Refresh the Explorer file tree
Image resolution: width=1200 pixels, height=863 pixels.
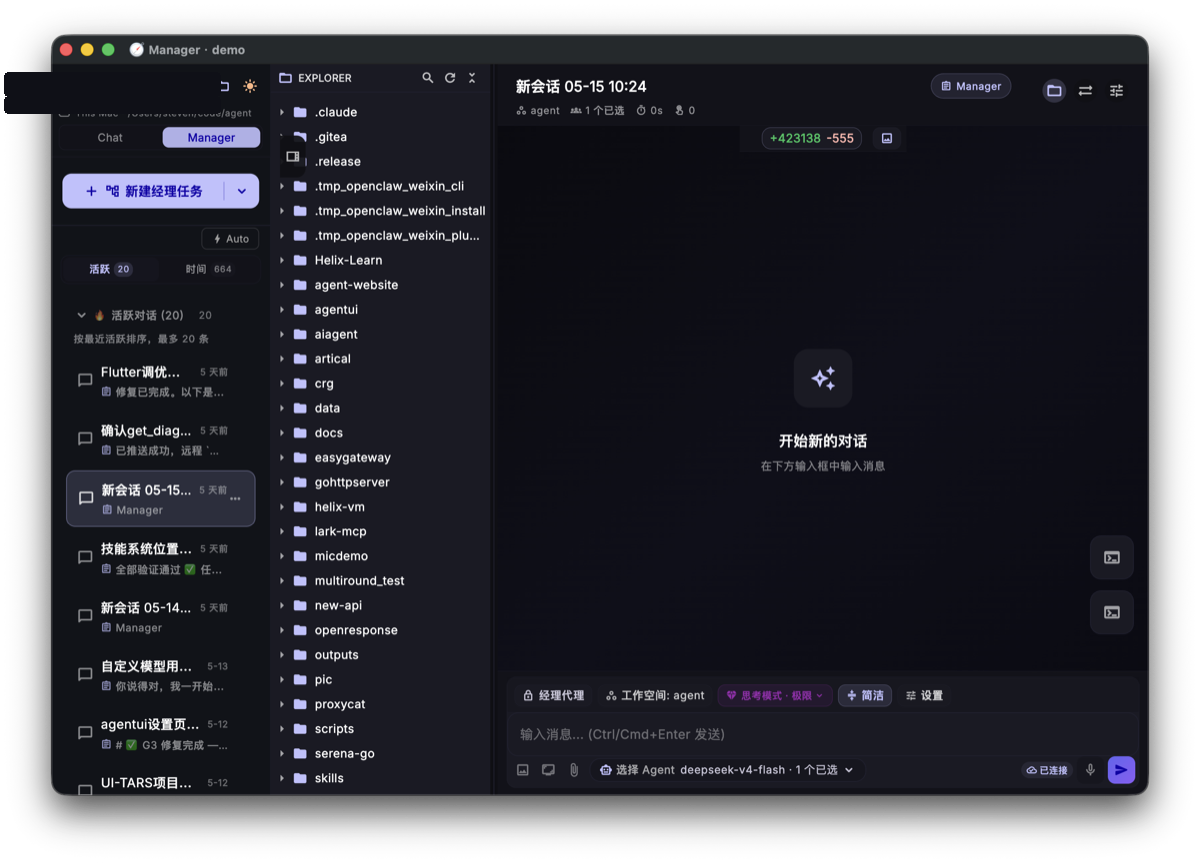pos(450,78)
